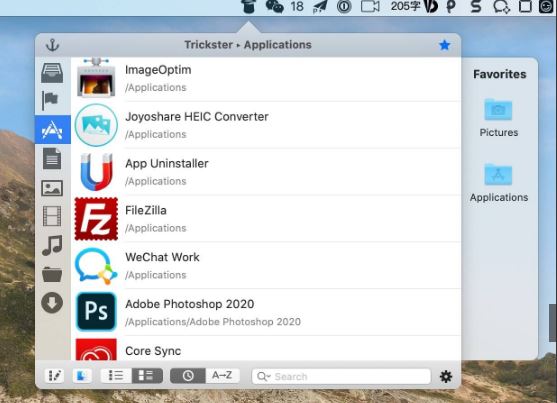Select the Downloads arrow sidebar icon

[52, 303]
